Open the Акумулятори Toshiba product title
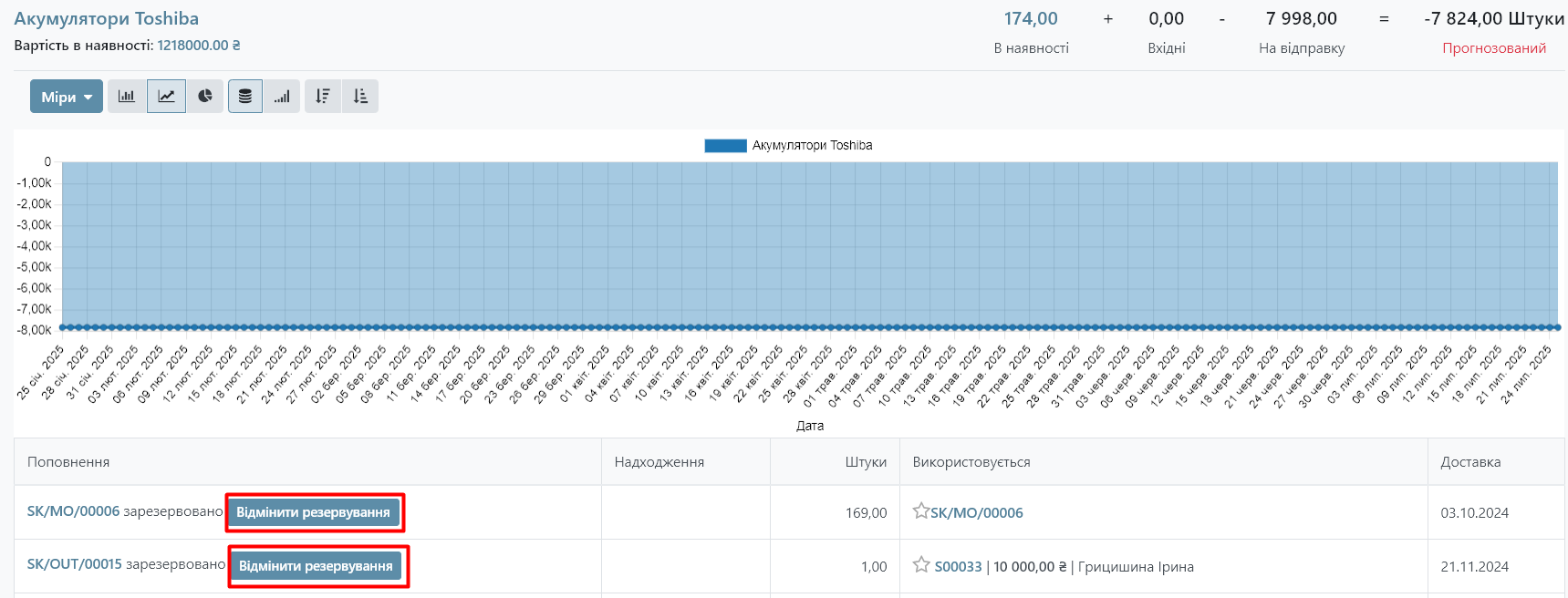This screenshot has width=1568, height=598. tap(106, 19)
